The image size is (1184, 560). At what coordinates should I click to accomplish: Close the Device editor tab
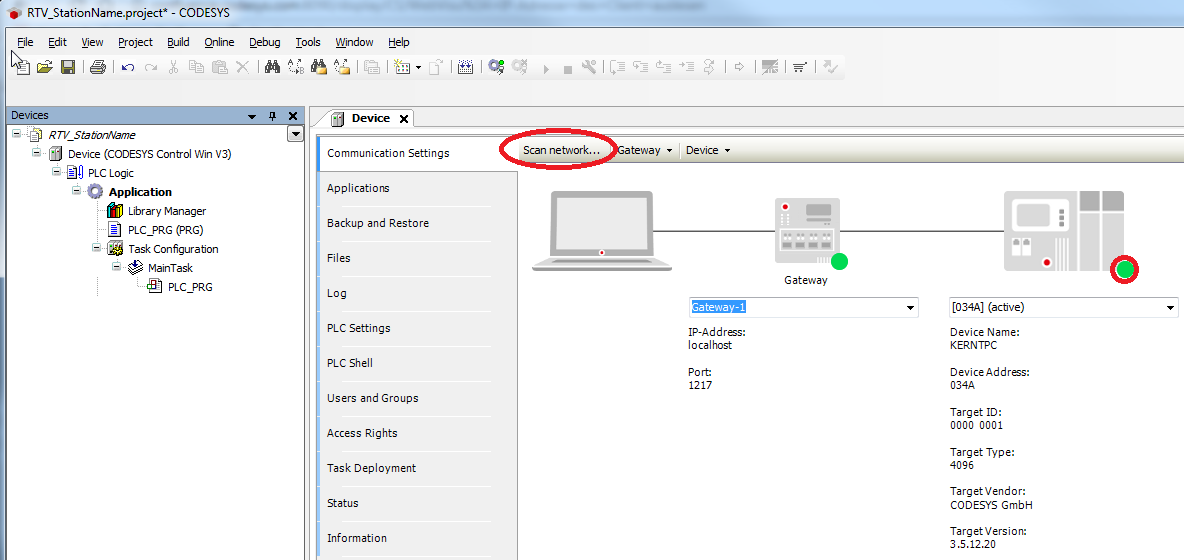click(x=404, y=119)
